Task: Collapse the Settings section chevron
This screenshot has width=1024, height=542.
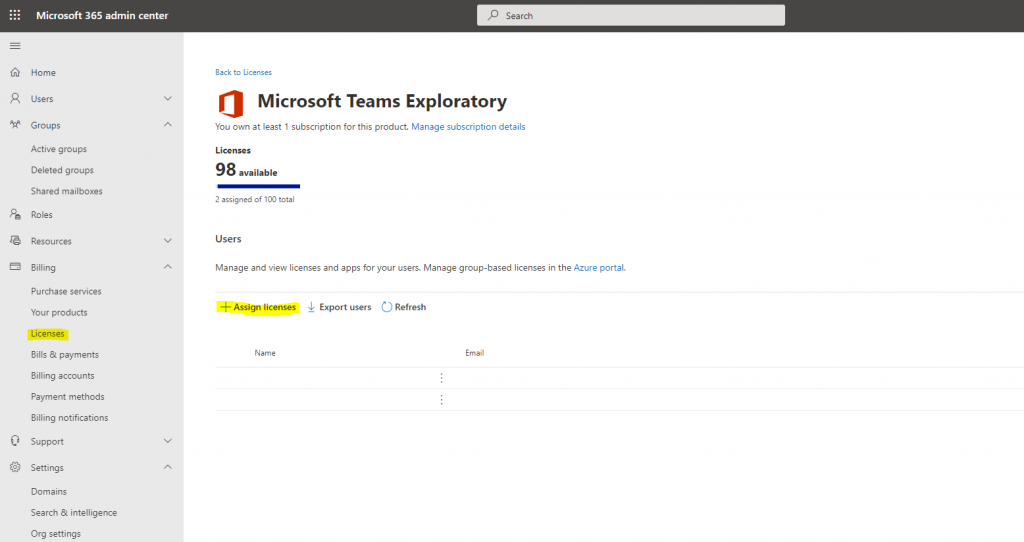Action: pyautogui.click(x=168, y=468)
